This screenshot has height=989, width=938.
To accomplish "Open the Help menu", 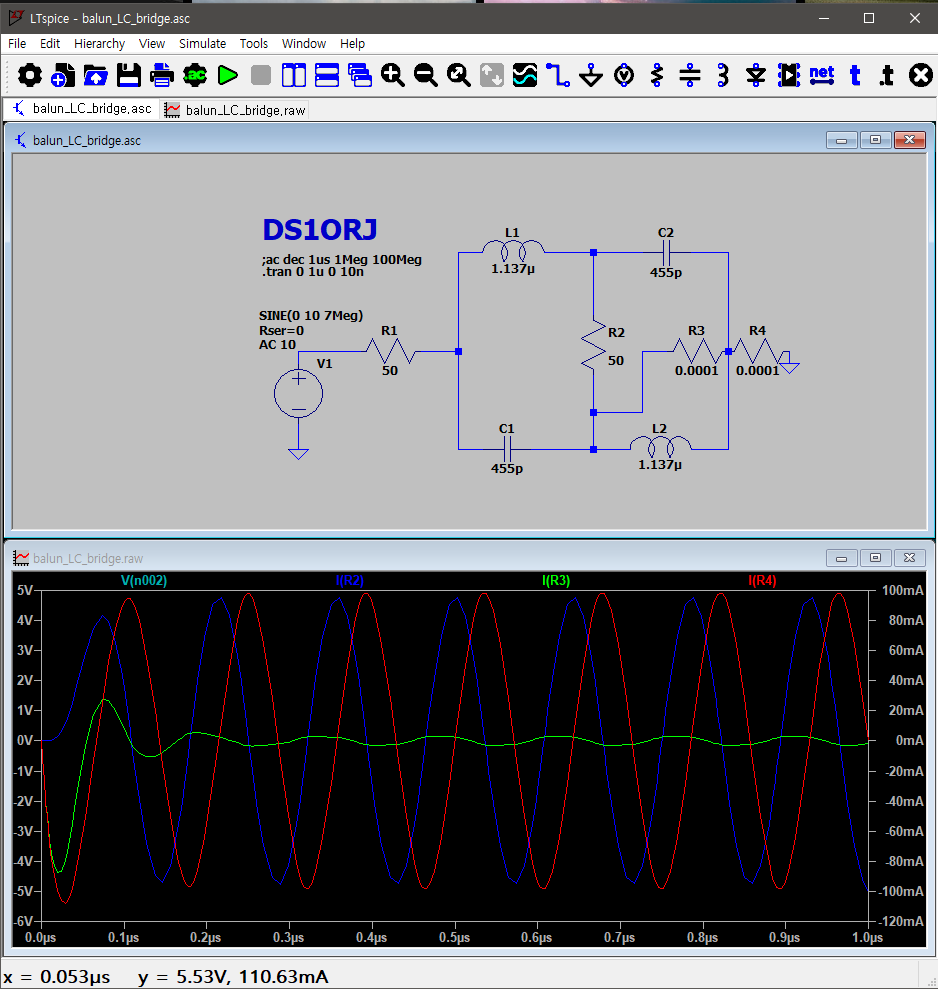I will pos(353,44).
